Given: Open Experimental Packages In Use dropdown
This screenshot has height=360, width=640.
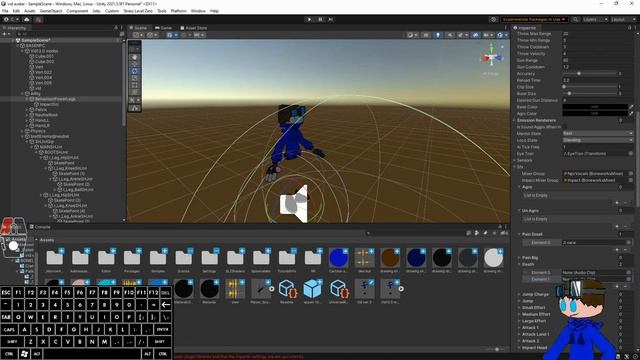Looking at the screenshot, I should [533, 20].
